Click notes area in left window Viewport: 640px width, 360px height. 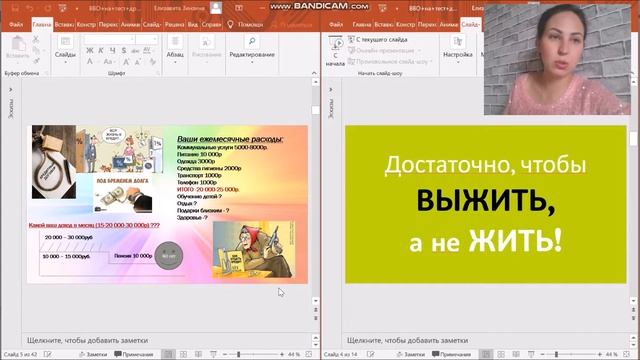tap(167, 340)
